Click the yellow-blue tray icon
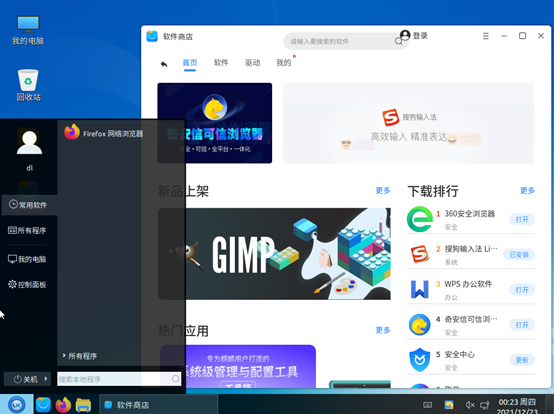Image resolution: width=554 pixels, height=414 pixels. coord(449,405)
